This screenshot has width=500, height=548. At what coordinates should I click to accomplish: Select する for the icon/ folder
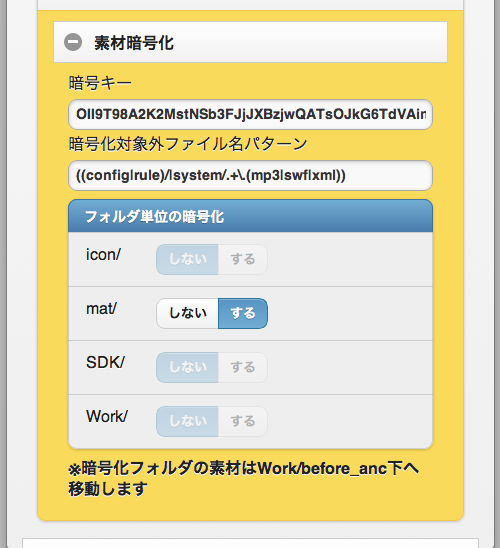[x=243, y=259]
